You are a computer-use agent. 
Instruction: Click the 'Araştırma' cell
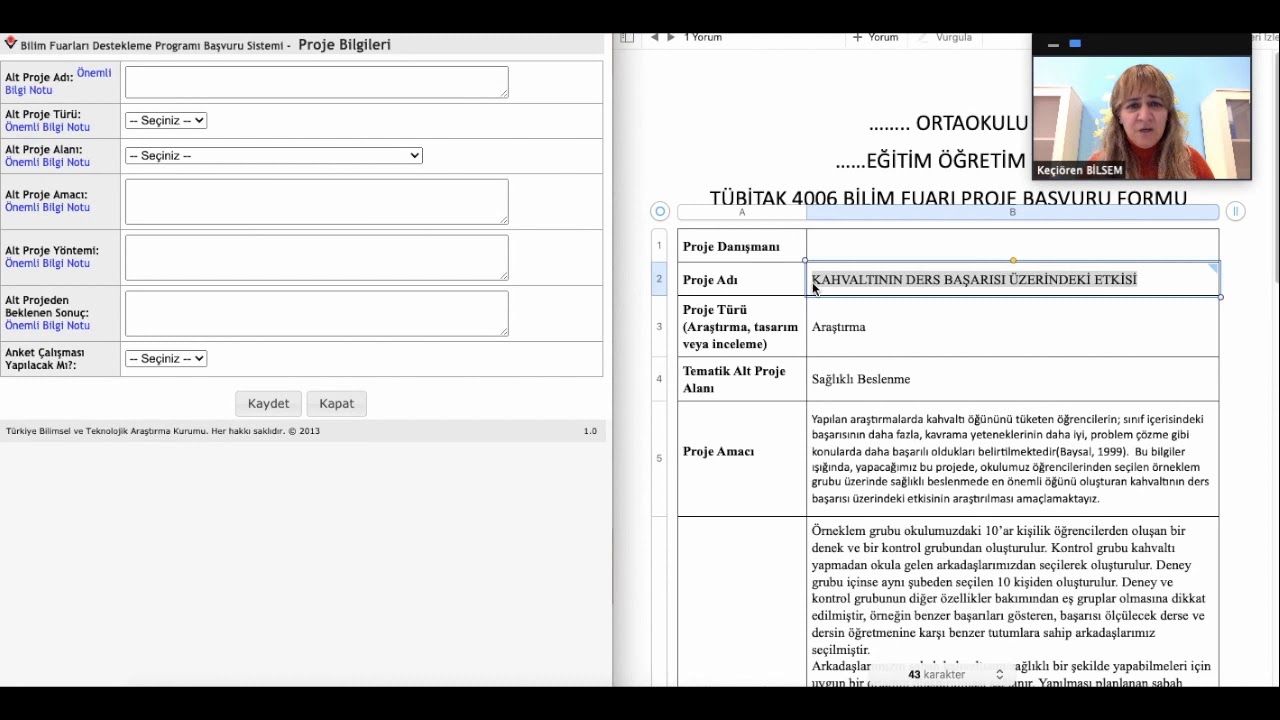click(x=1012, y=327)
